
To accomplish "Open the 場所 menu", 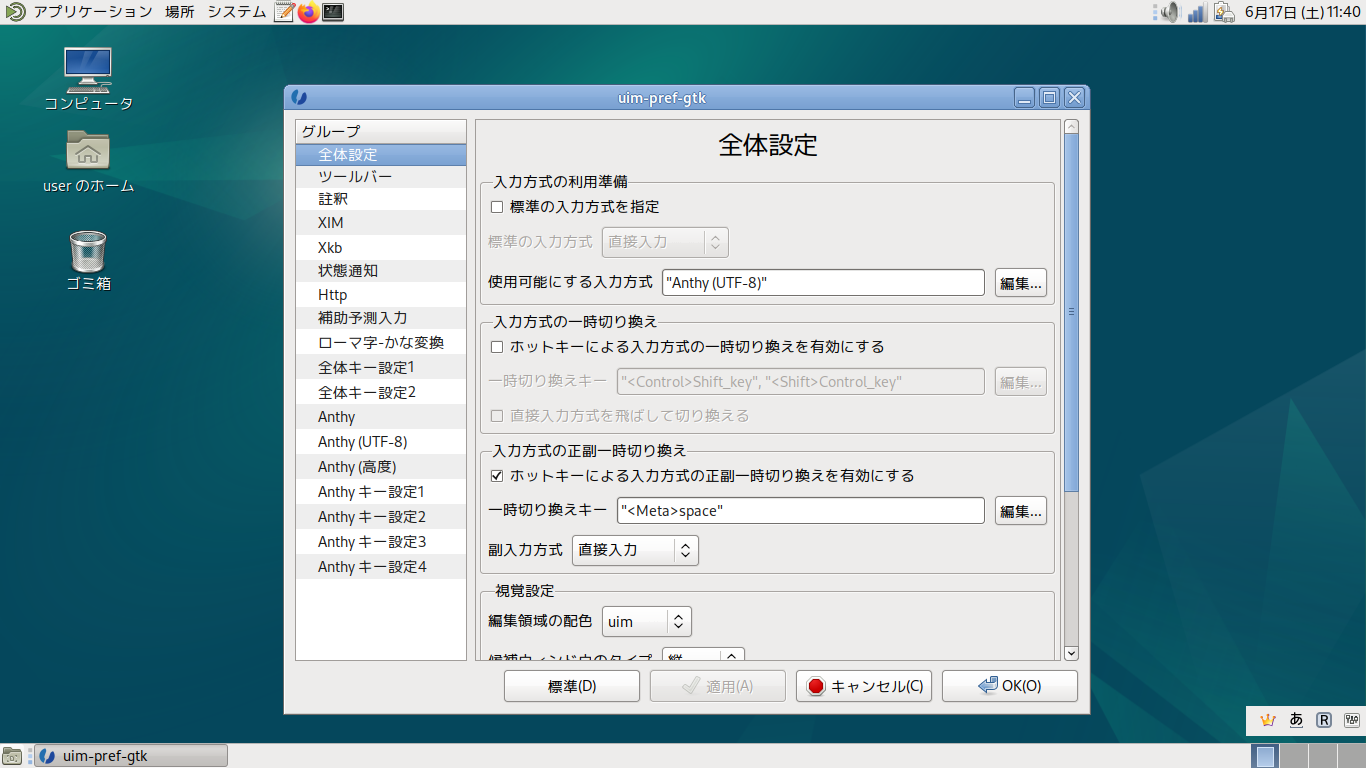I will point(180,12).
